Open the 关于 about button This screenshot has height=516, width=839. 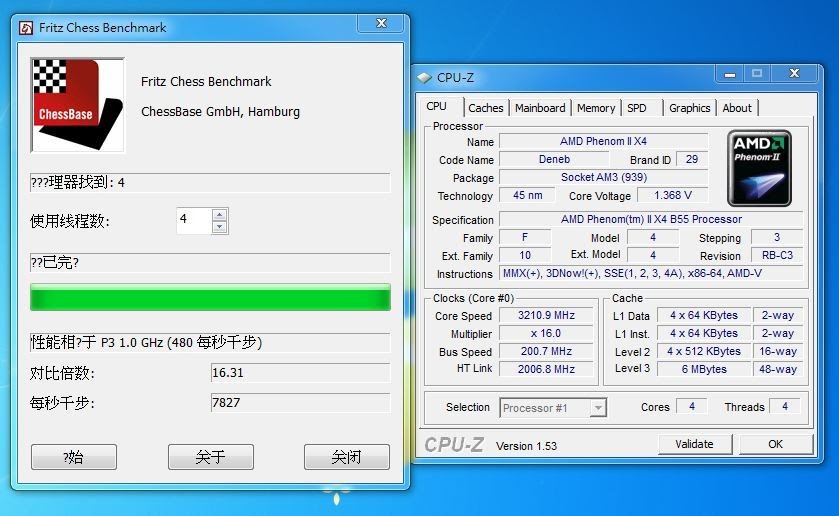(210, 457)
